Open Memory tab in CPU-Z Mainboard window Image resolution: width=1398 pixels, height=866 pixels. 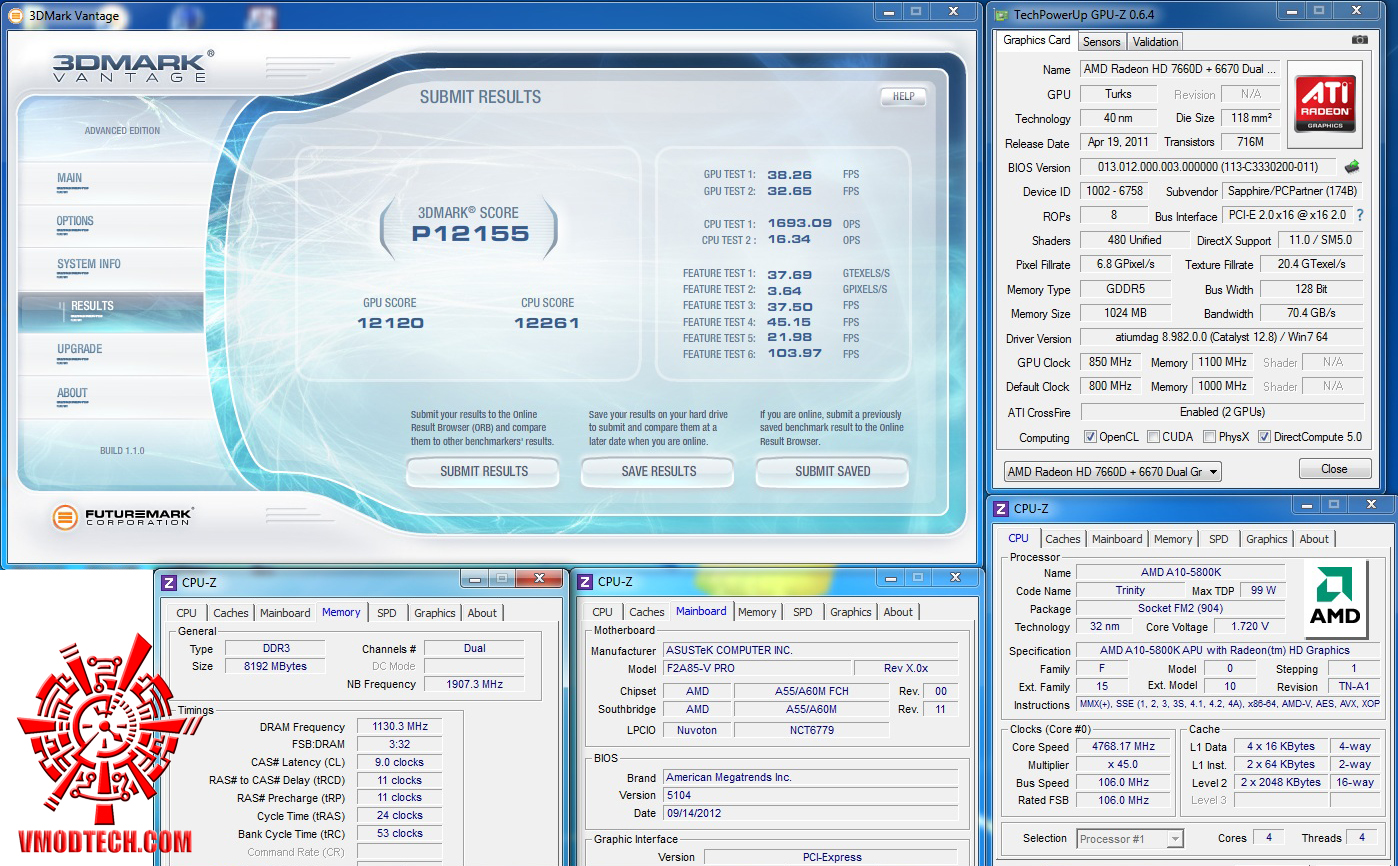click(x=757, y=612)
